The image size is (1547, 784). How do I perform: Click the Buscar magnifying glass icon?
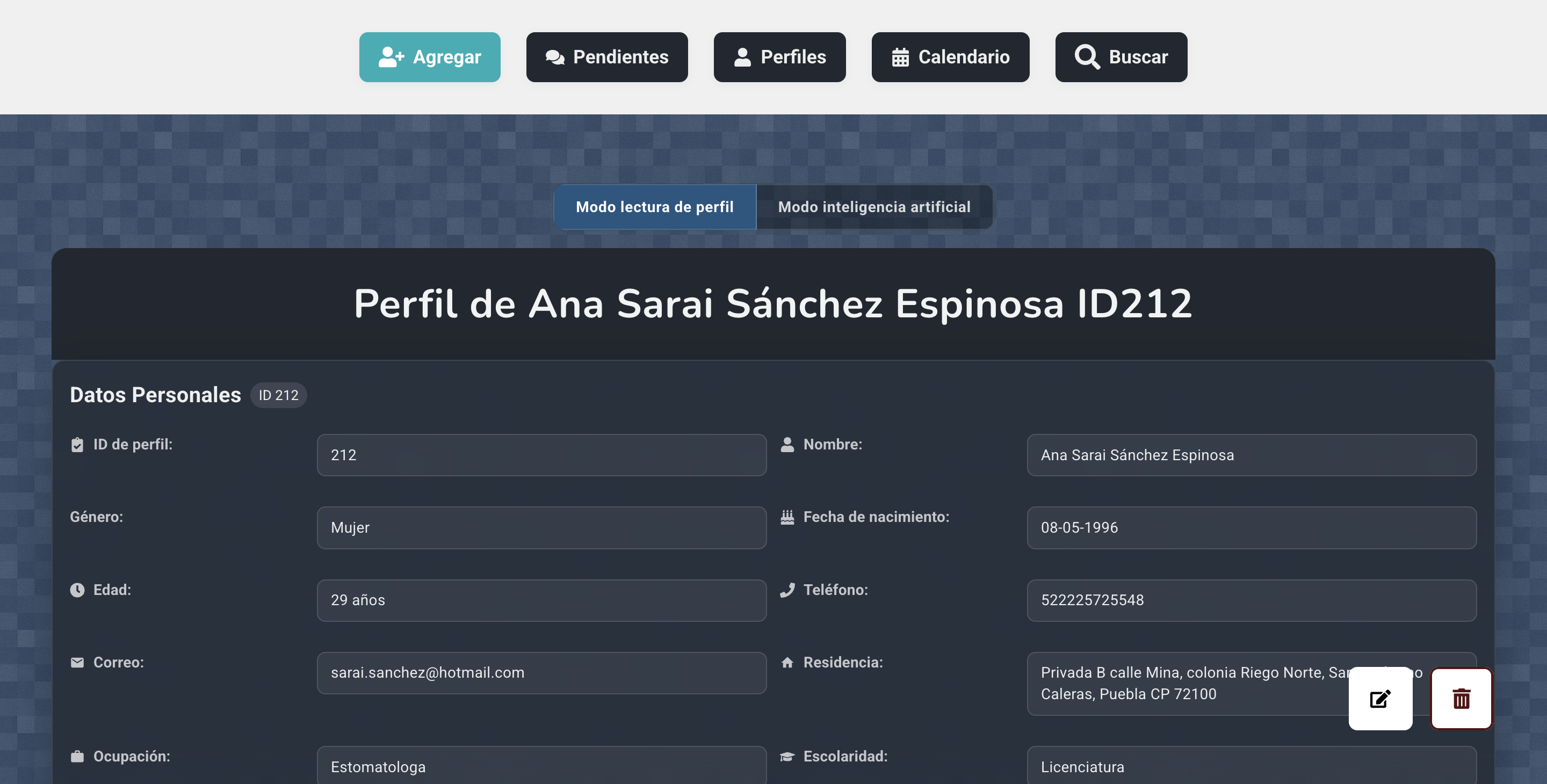[1086, 57]
